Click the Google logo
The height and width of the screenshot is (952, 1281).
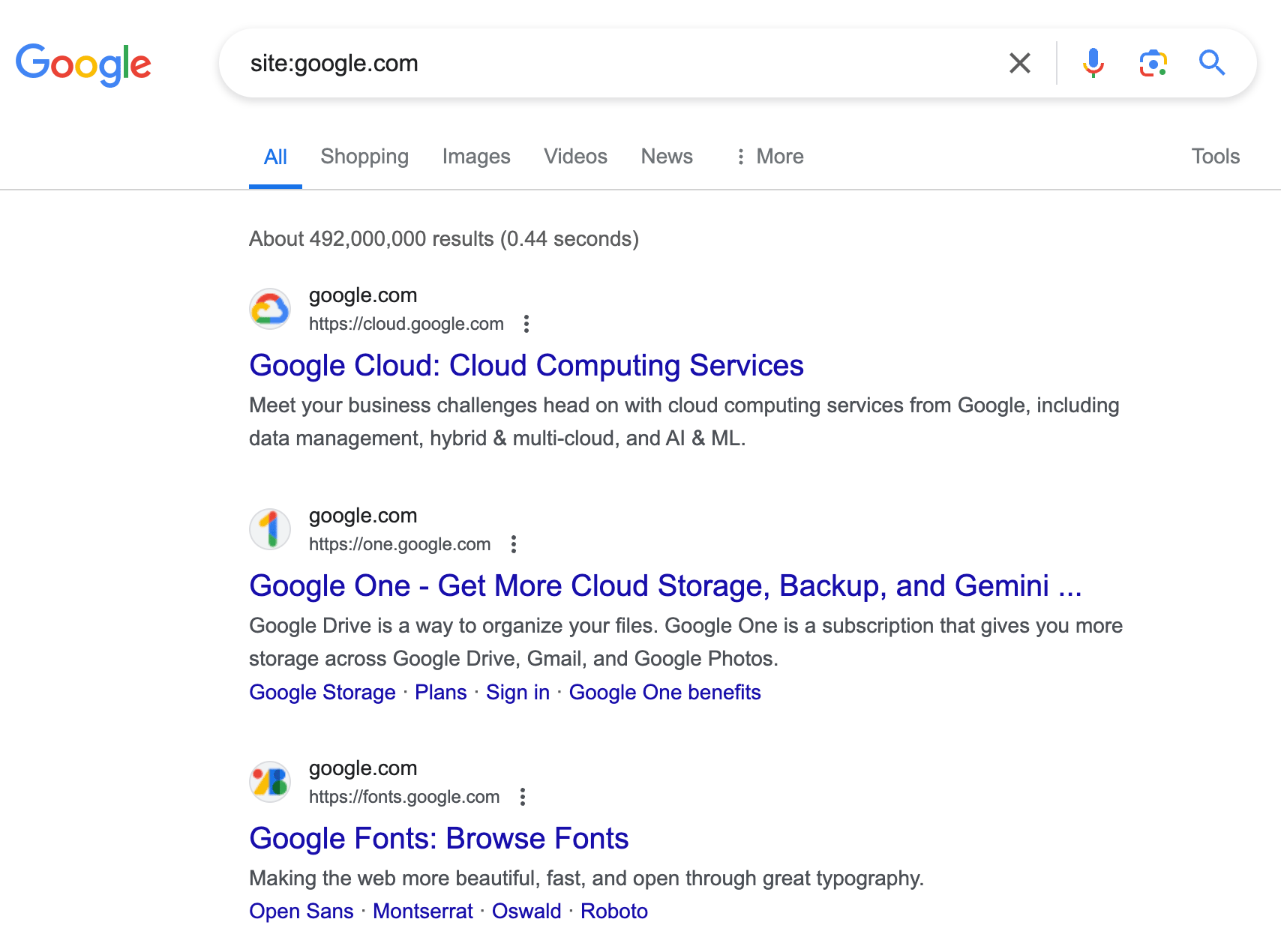pyautogui.click(x=83, y=64)
